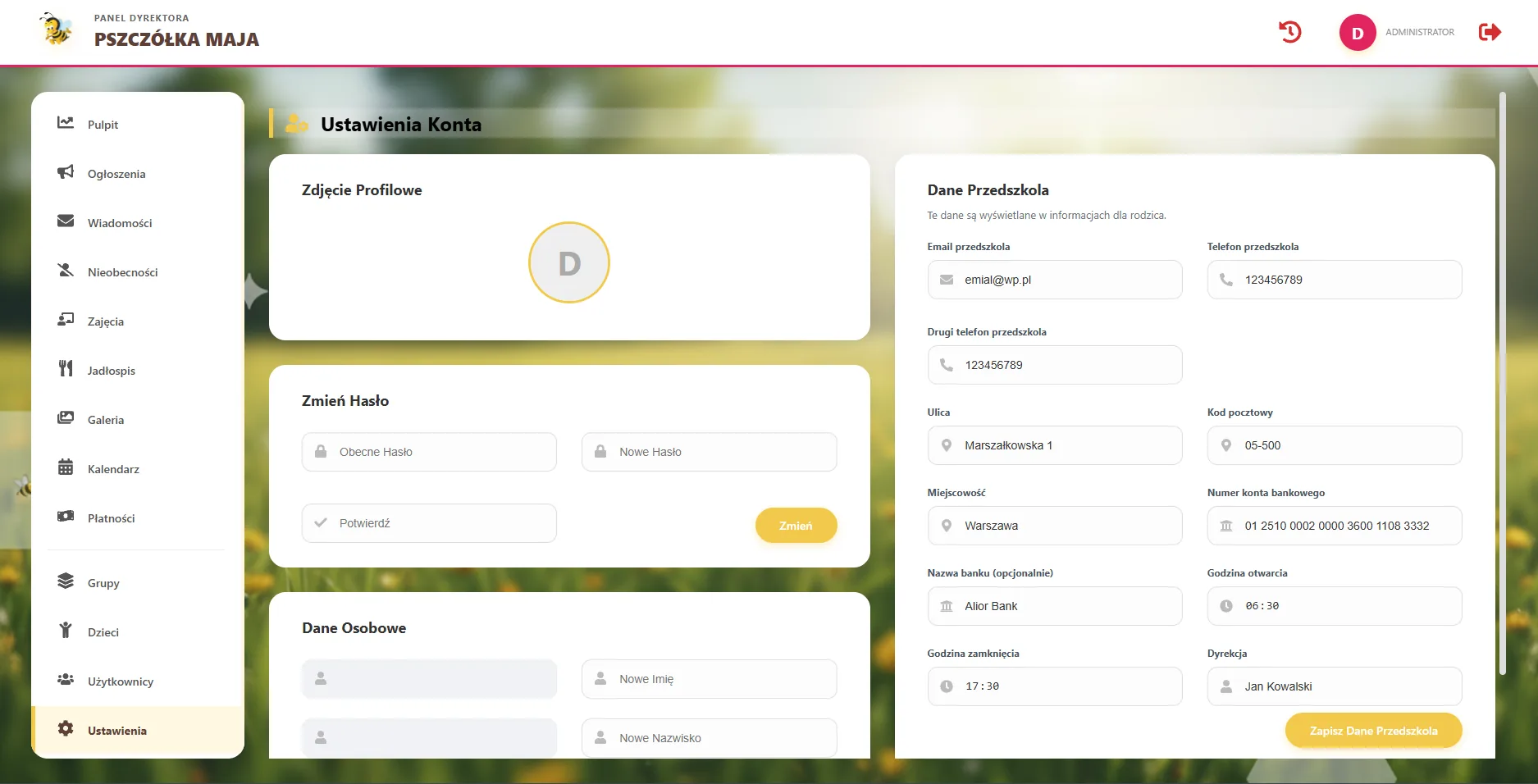Click the Grupy layers icon

click(66, 581)
